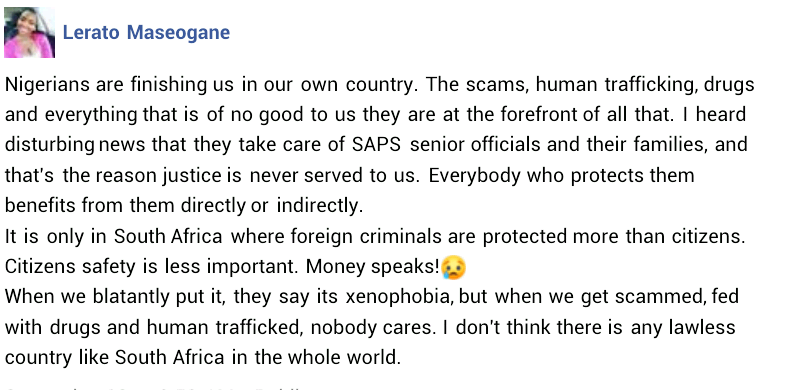Click the words 'nobody cares' in the post

373,327
